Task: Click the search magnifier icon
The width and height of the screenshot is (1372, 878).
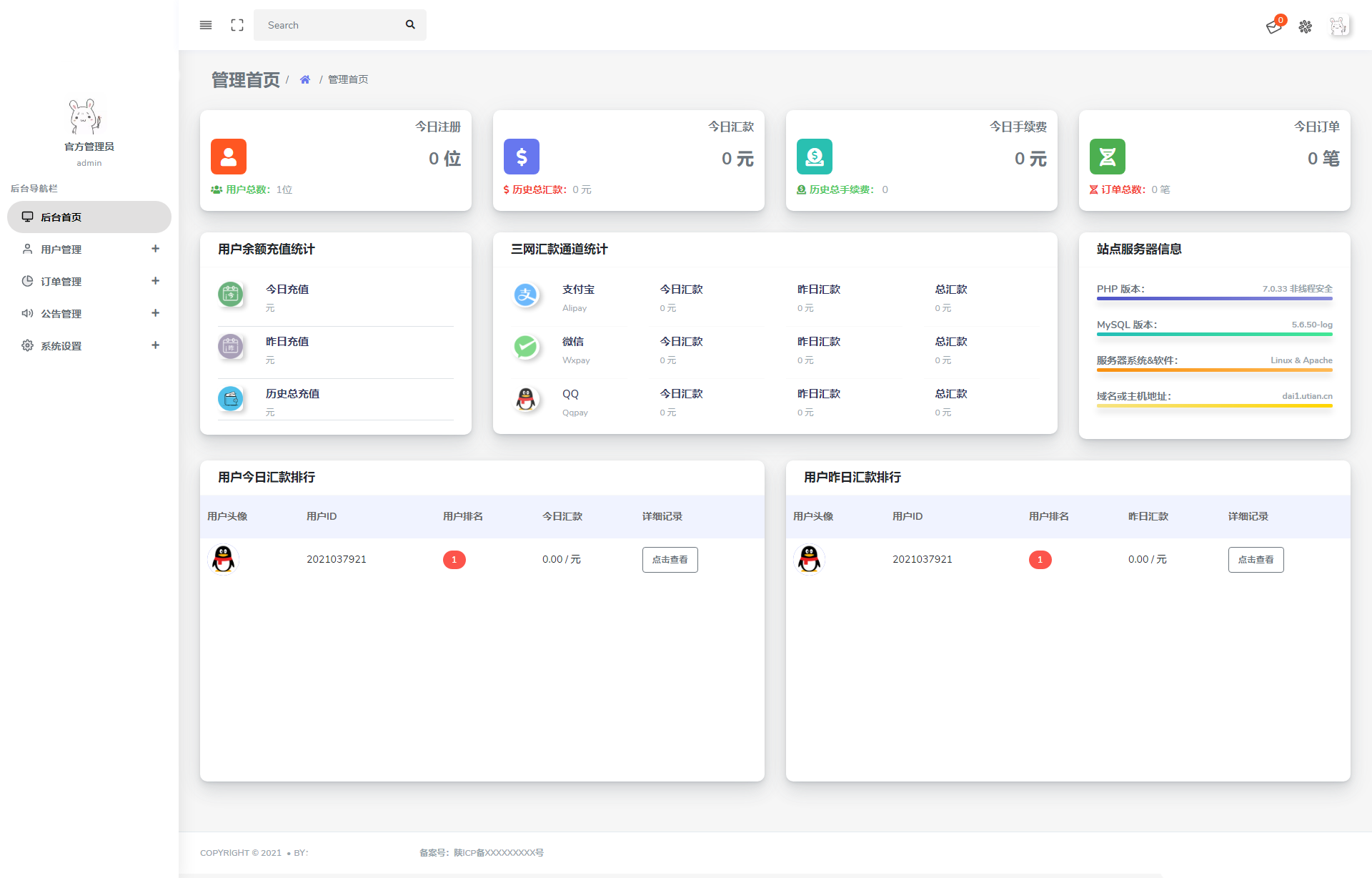Action: [410, 25]
